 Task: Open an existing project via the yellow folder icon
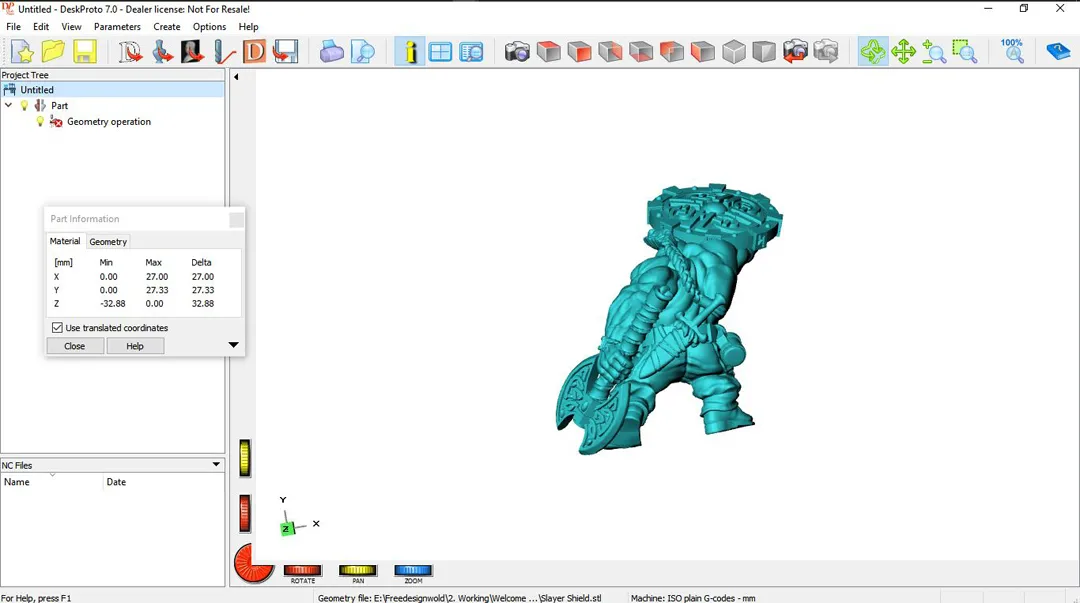(53, 52)
